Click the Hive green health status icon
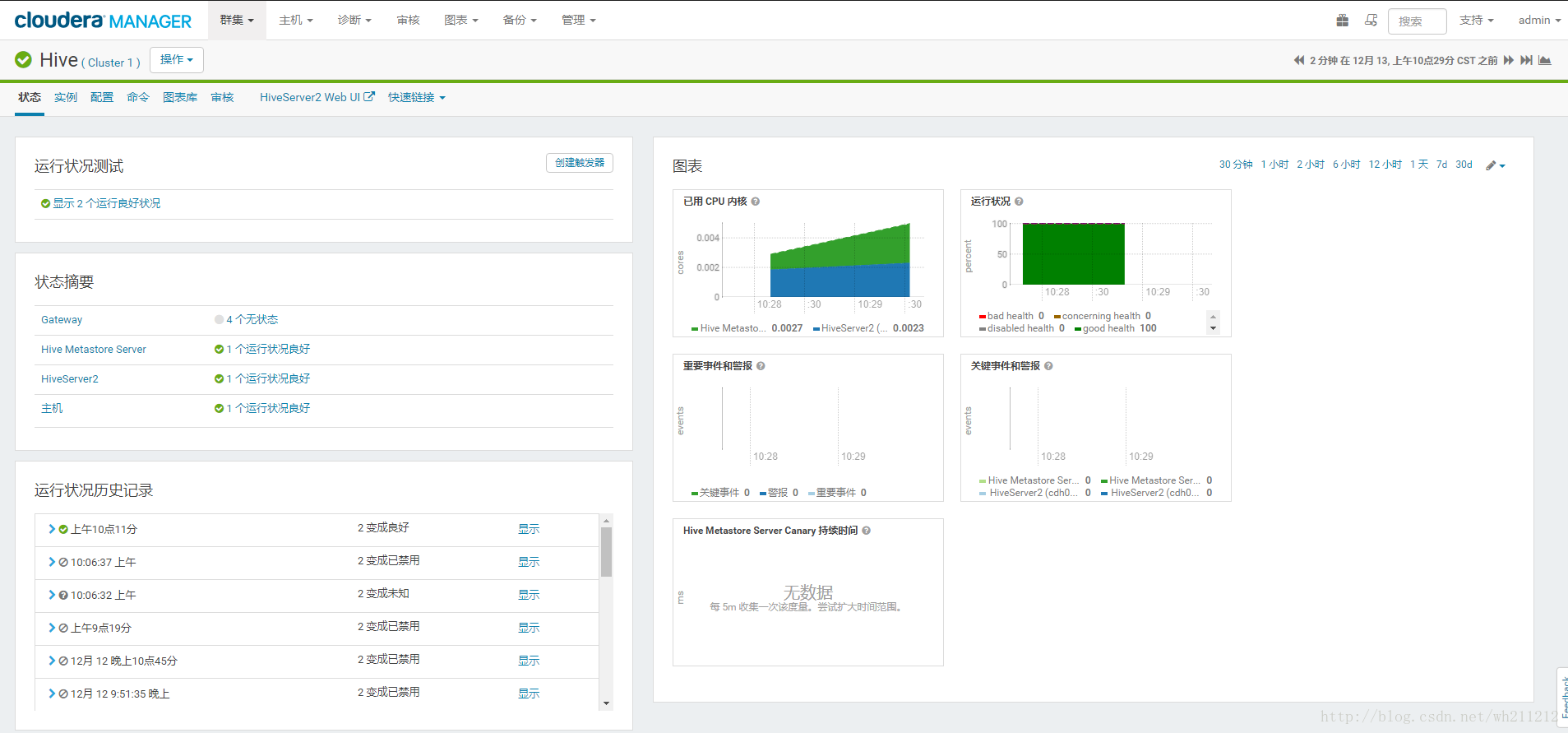The height and width of the screenshot is (733, 1568). (24, 59)
